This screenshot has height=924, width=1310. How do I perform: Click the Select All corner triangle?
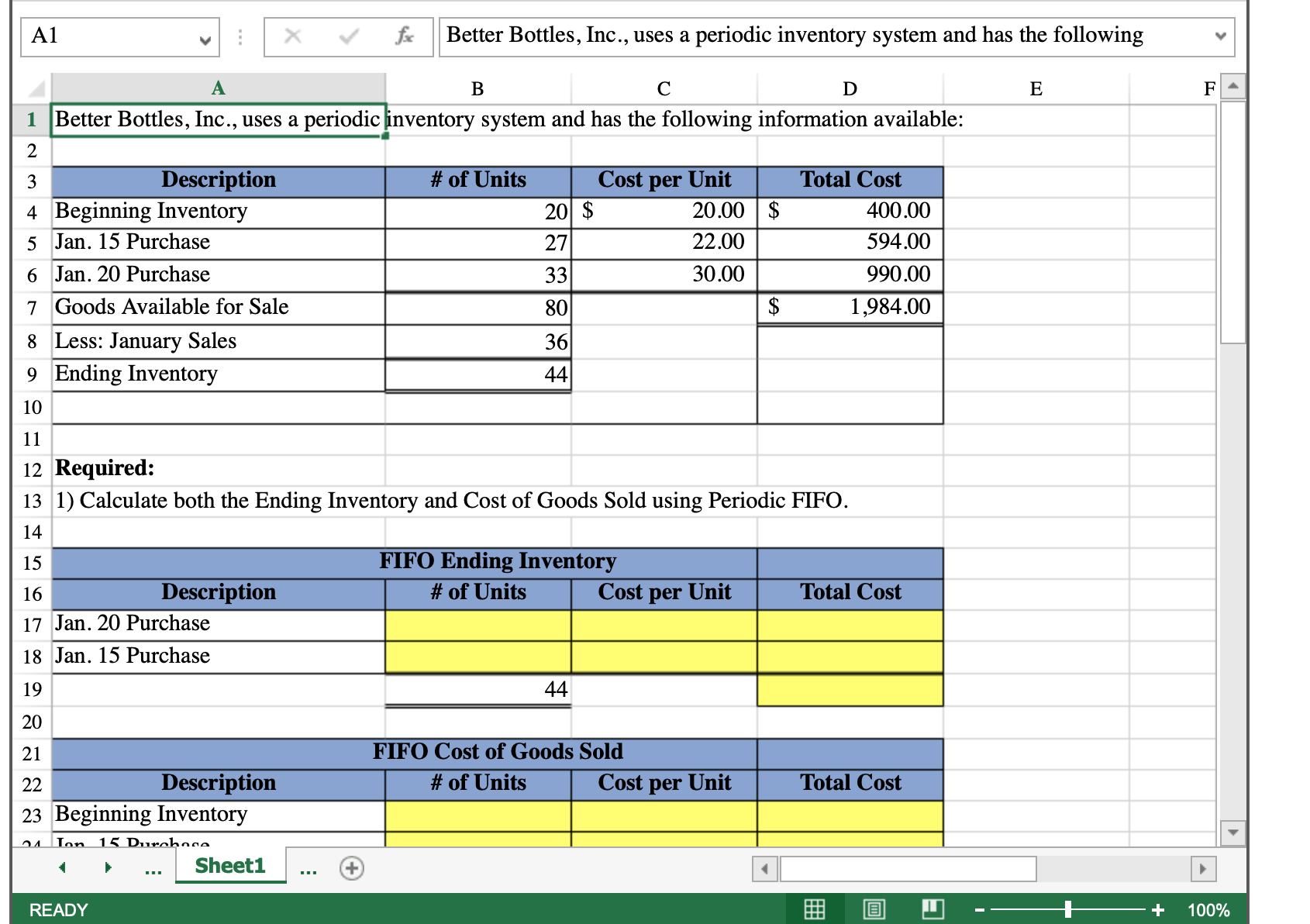point(36,88)
